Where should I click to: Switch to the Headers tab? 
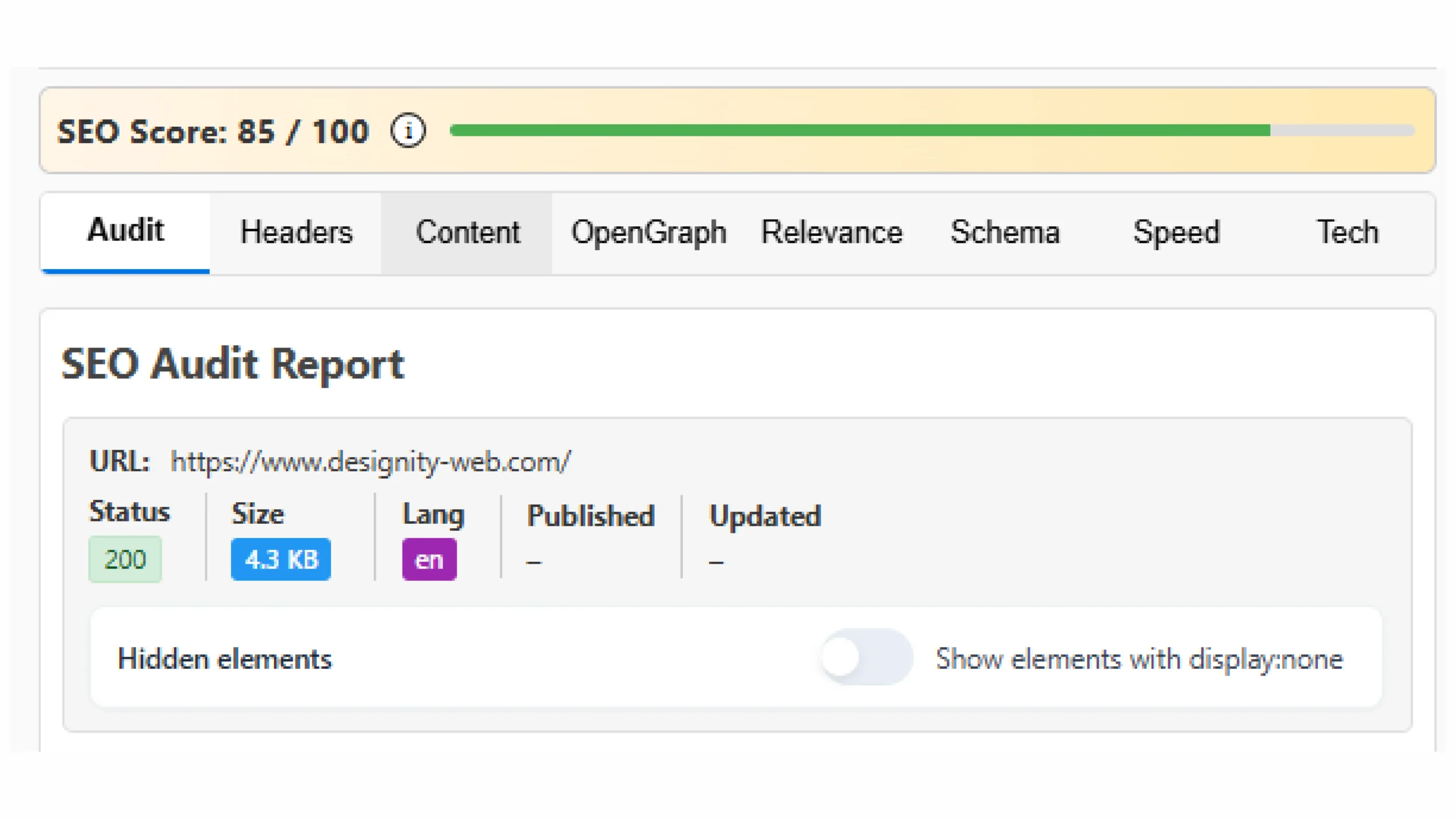[297, 232]
